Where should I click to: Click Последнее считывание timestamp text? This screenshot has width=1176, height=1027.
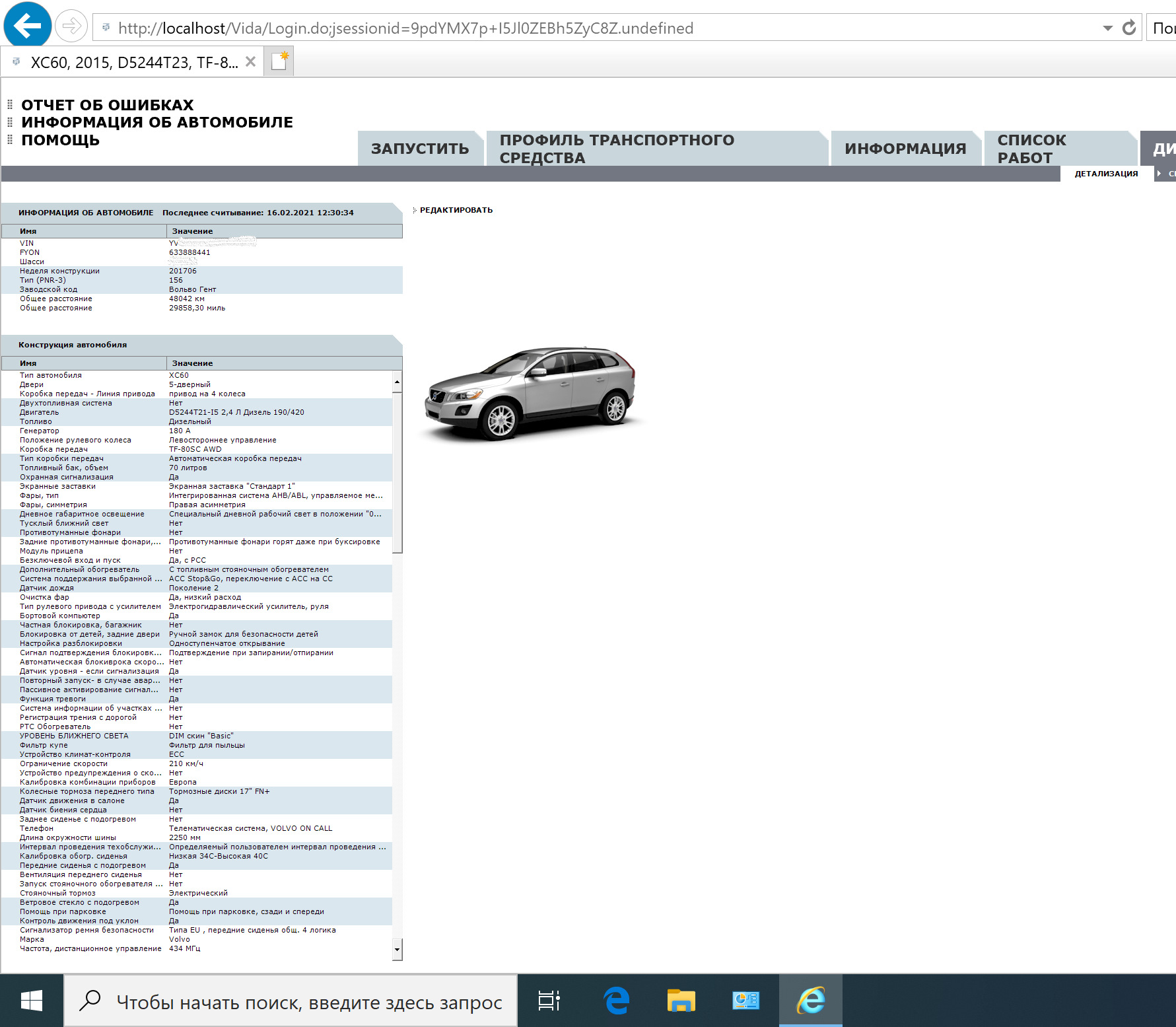pyautogui.click(x=258, y=213)
